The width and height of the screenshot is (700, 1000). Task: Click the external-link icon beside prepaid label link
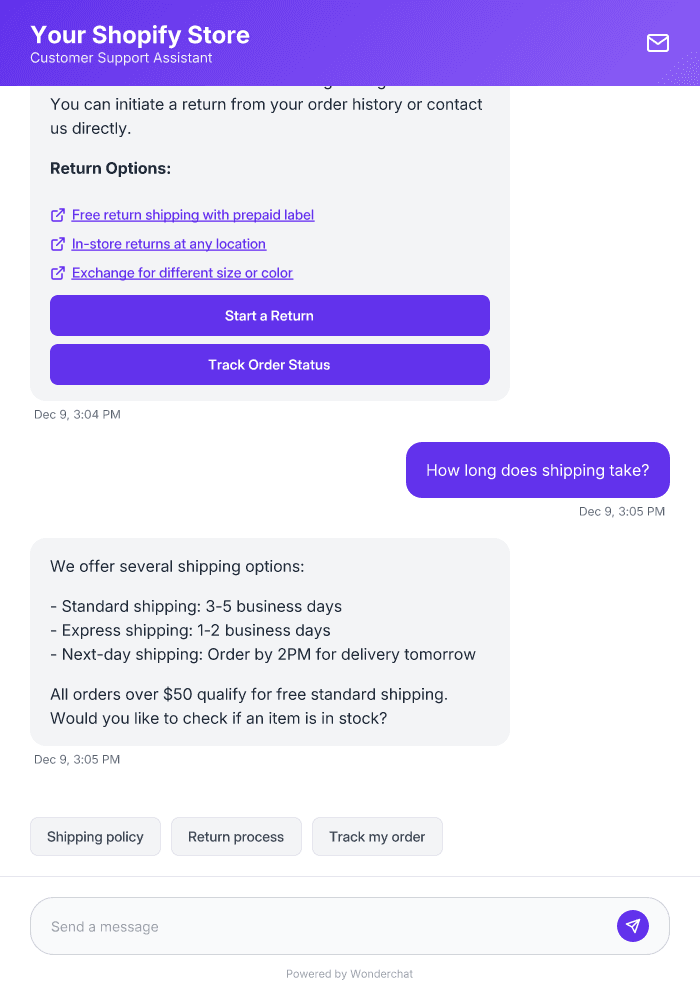[57, 215]
